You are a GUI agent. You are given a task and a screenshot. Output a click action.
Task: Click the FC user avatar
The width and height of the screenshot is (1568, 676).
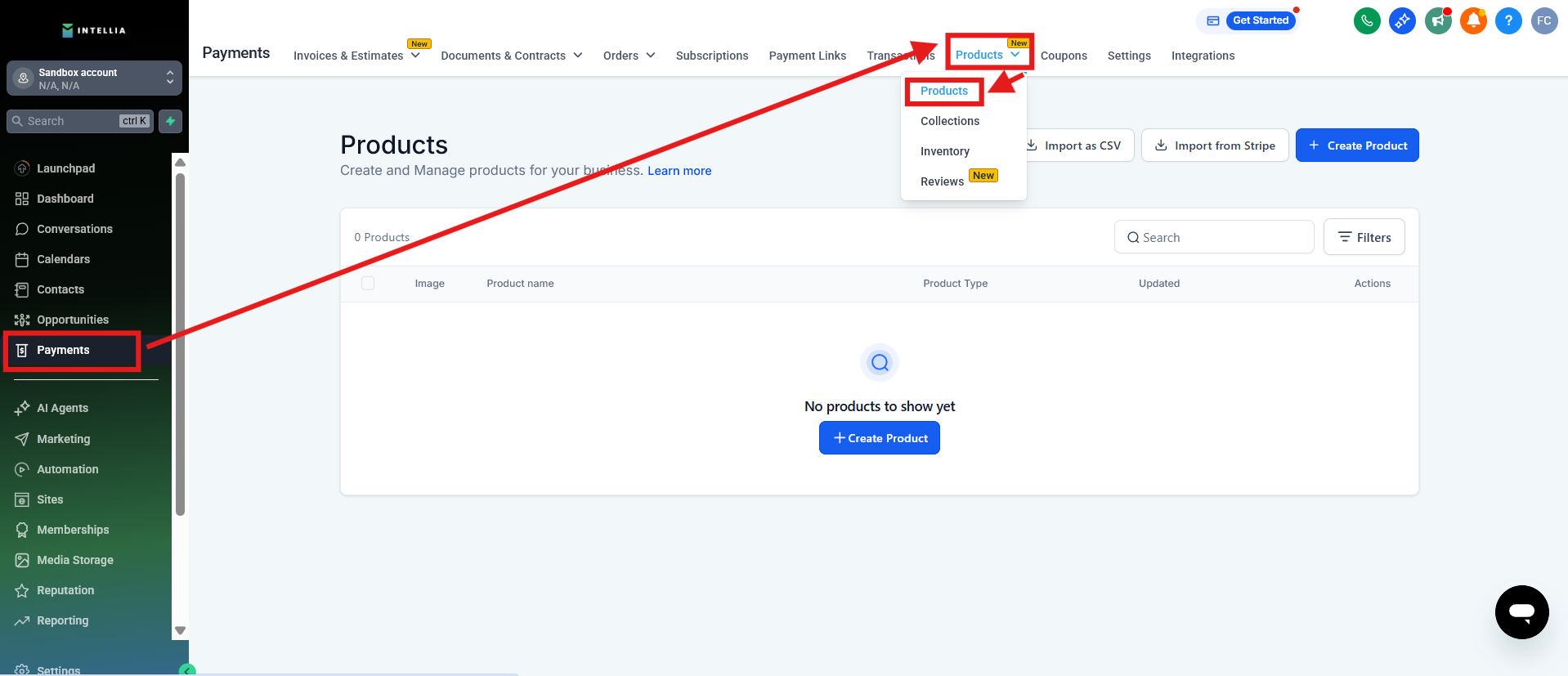(1543, 20)
